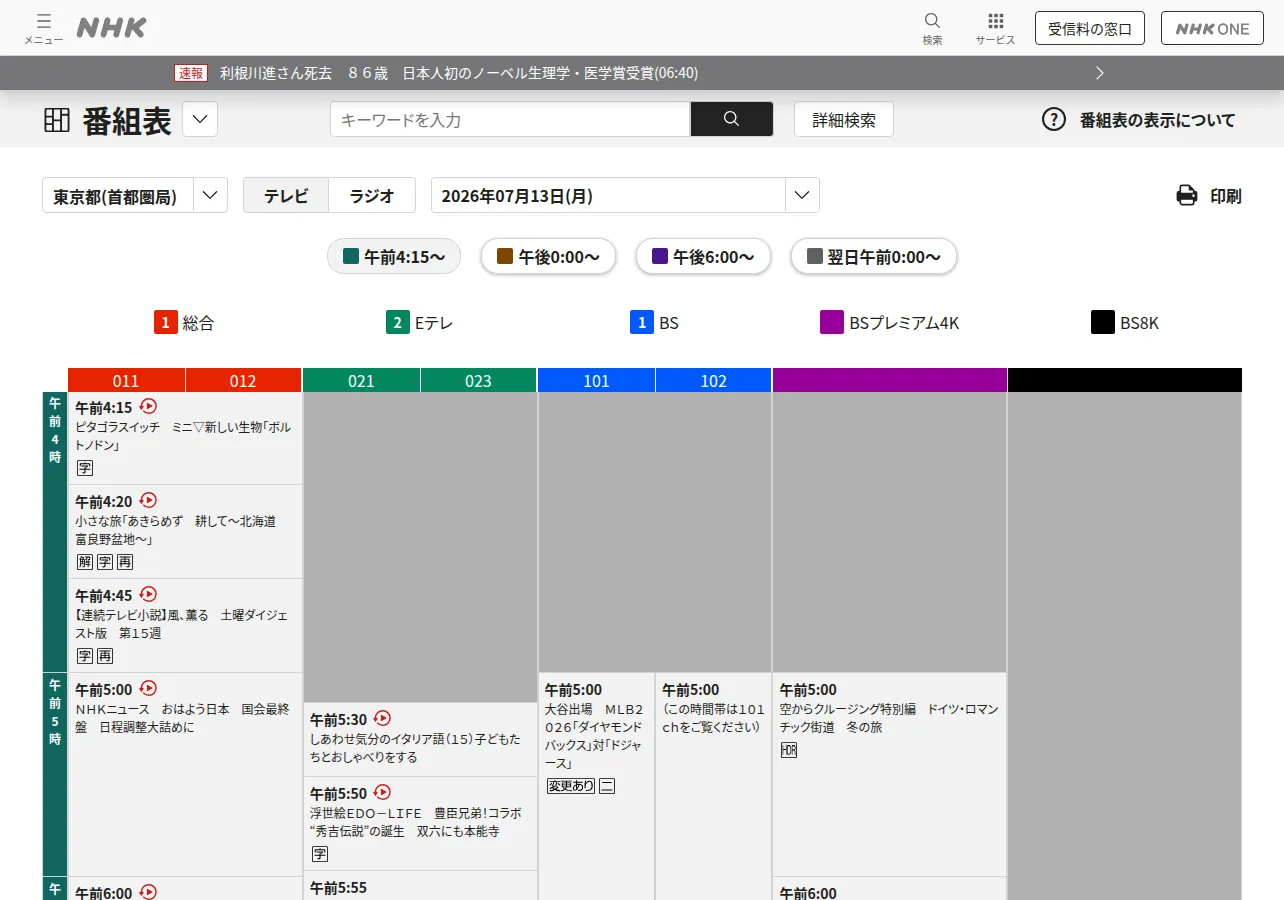Viewport: 1284px width, 900px height.
Task: Open 番組表の表示について help link
Action: click(x=1157, y=120)
